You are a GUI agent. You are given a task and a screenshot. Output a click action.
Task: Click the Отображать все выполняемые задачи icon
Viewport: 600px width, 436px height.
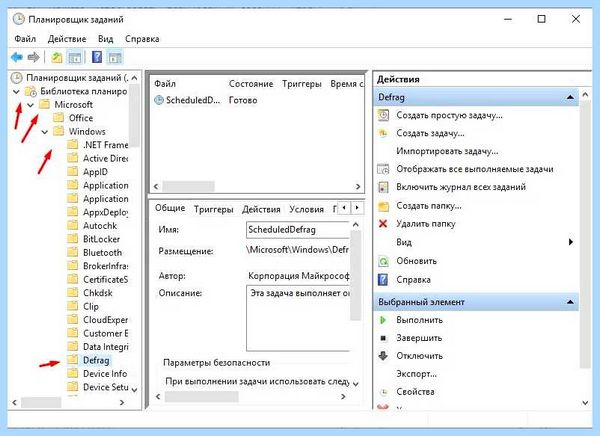pos(383,169)
